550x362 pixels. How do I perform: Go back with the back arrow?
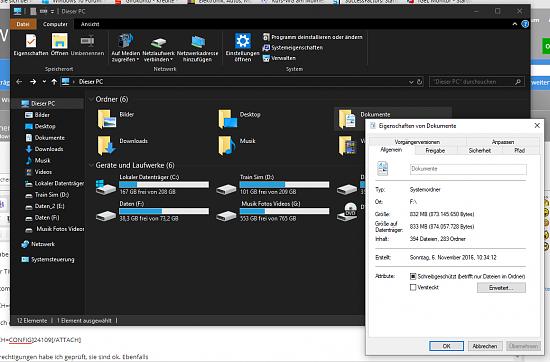coord(19,82)
